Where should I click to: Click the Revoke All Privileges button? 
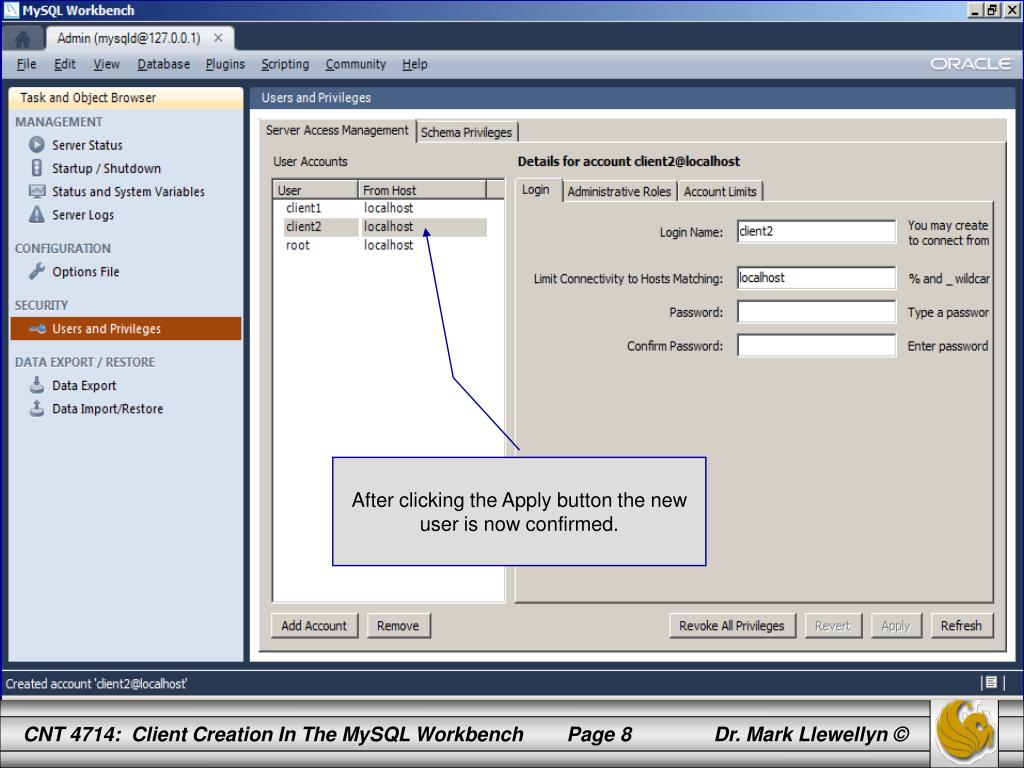point(731,626)
